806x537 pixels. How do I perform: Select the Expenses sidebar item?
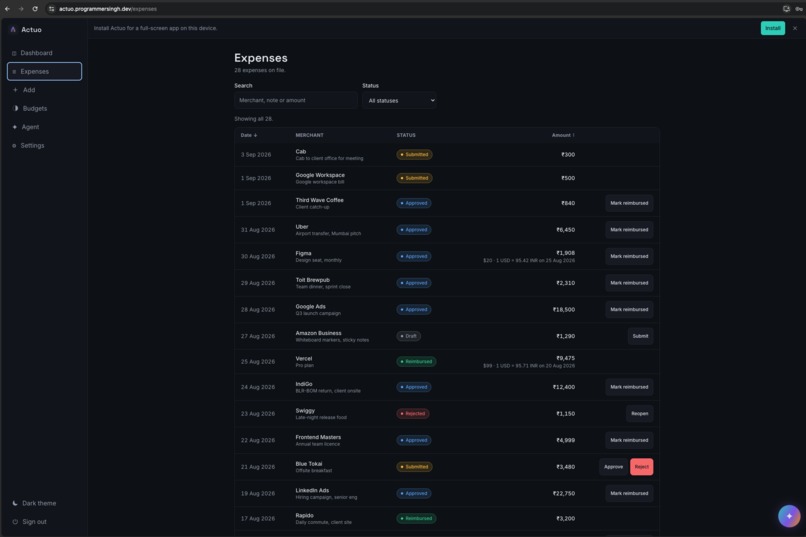44,71
